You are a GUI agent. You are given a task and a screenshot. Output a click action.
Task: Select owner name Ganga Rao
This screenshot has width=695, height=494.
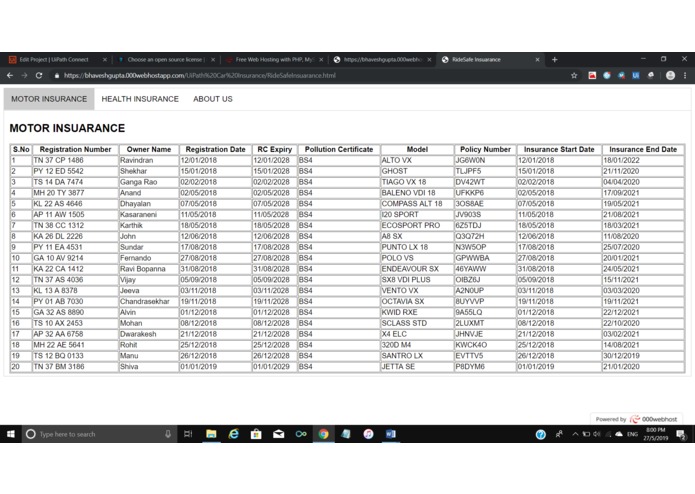point(149,182)
